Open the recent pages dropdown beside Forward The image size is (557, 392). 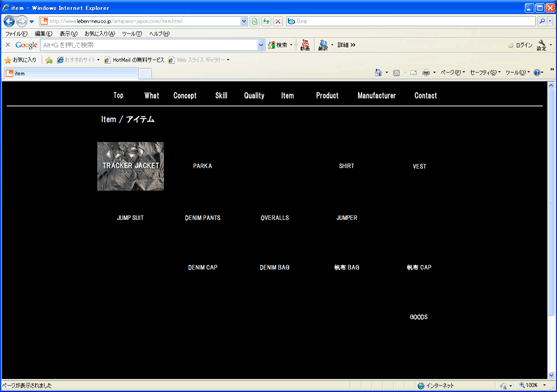tap(32, 22)
